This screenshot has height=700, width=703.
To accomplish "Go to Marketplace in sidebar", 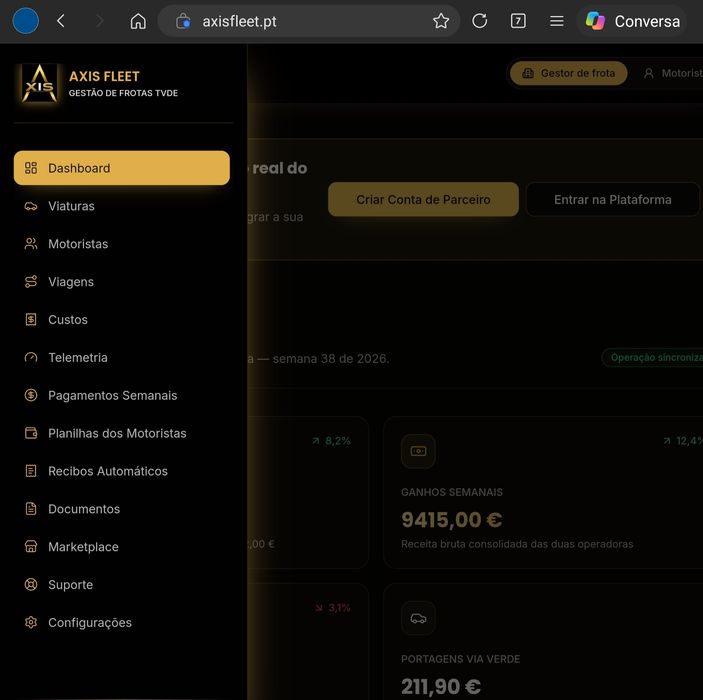I will pyautogui.click(x=122, y=547).
